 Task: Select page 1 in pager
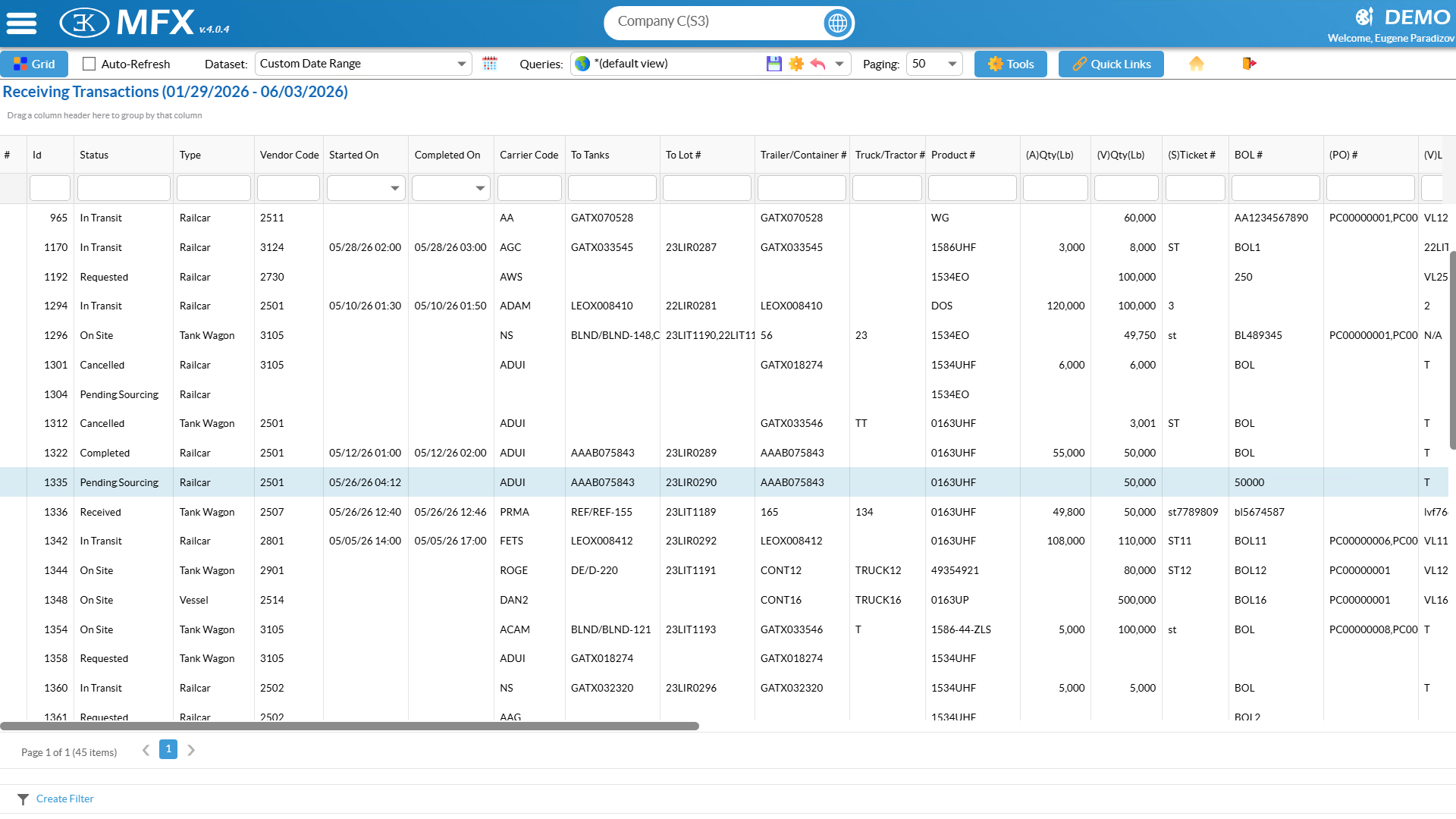pos(168,749)
